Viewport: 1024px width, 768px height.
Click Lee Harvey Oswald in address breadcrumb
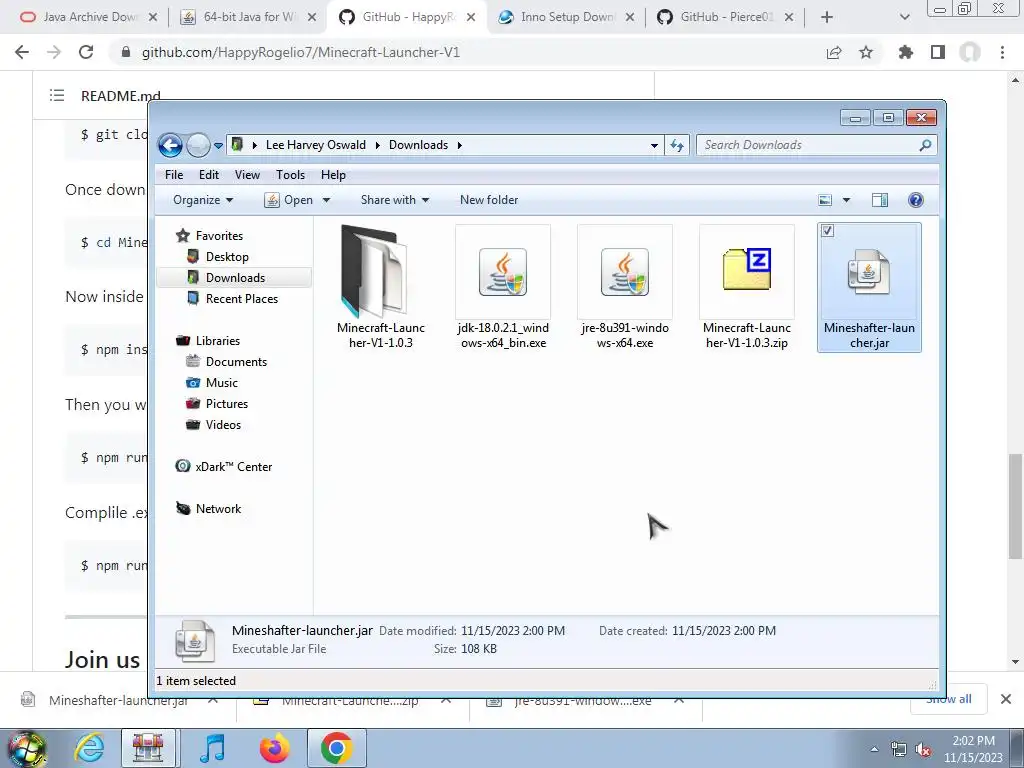[315, 145]
